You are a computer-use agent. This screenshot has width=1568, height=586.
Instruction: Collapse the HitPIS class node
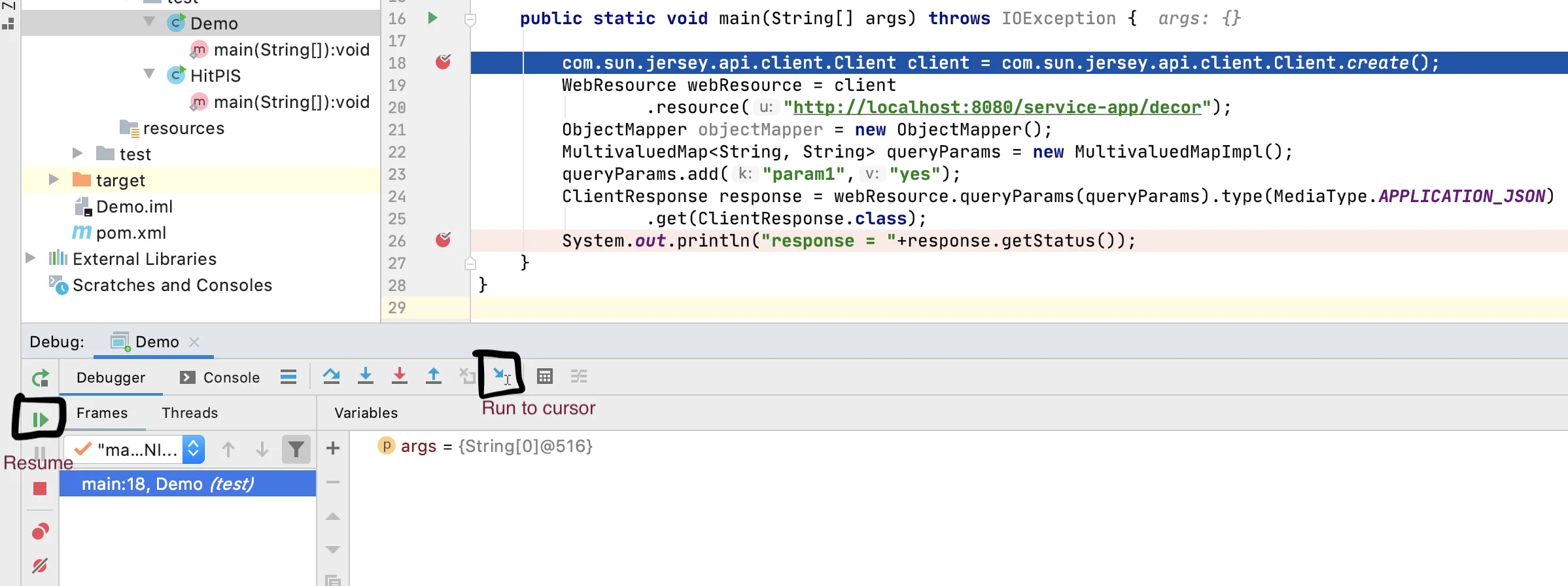150,74
